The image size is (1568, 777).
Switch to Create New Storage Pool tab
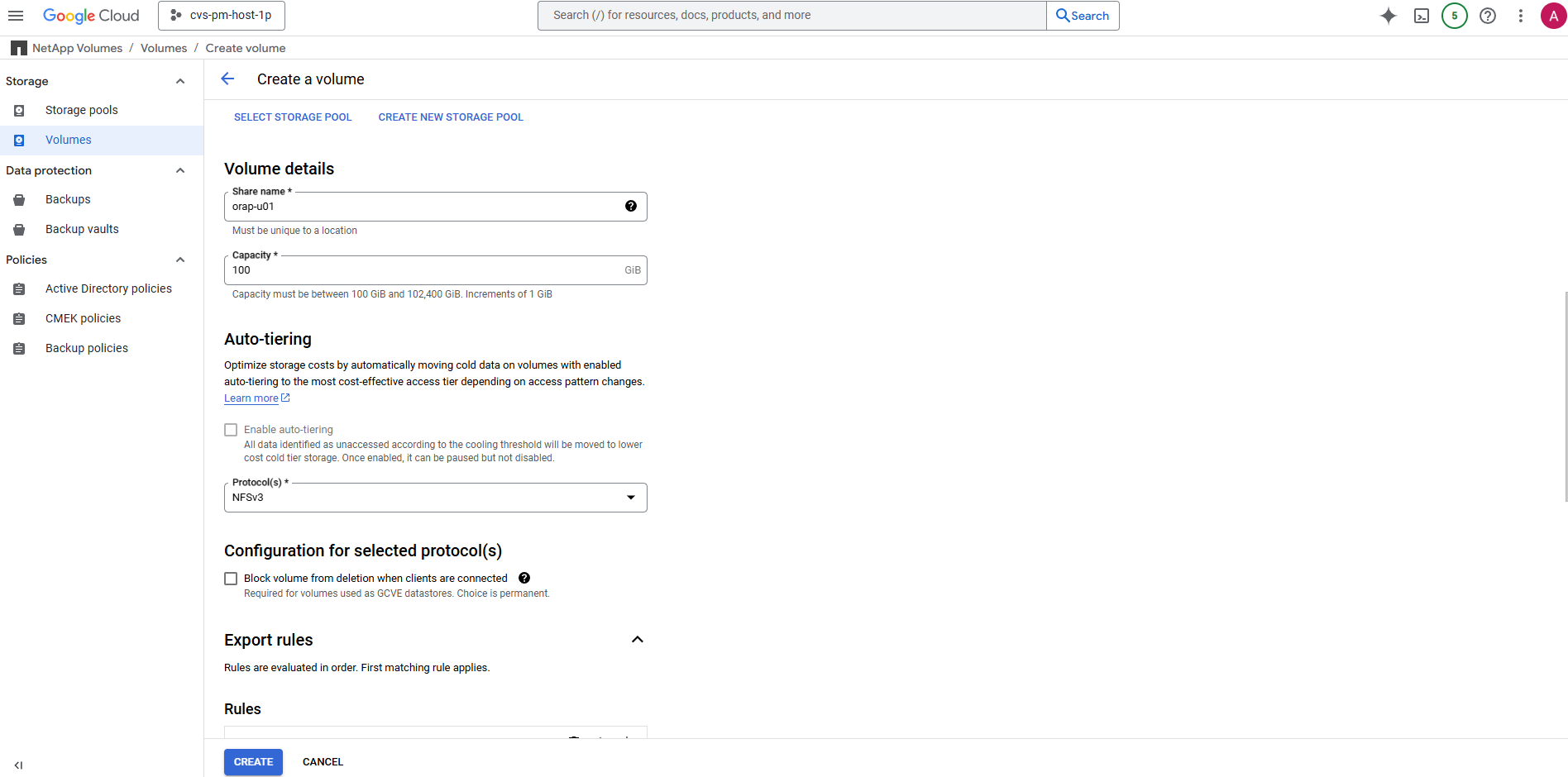click(x=451, y=117)
